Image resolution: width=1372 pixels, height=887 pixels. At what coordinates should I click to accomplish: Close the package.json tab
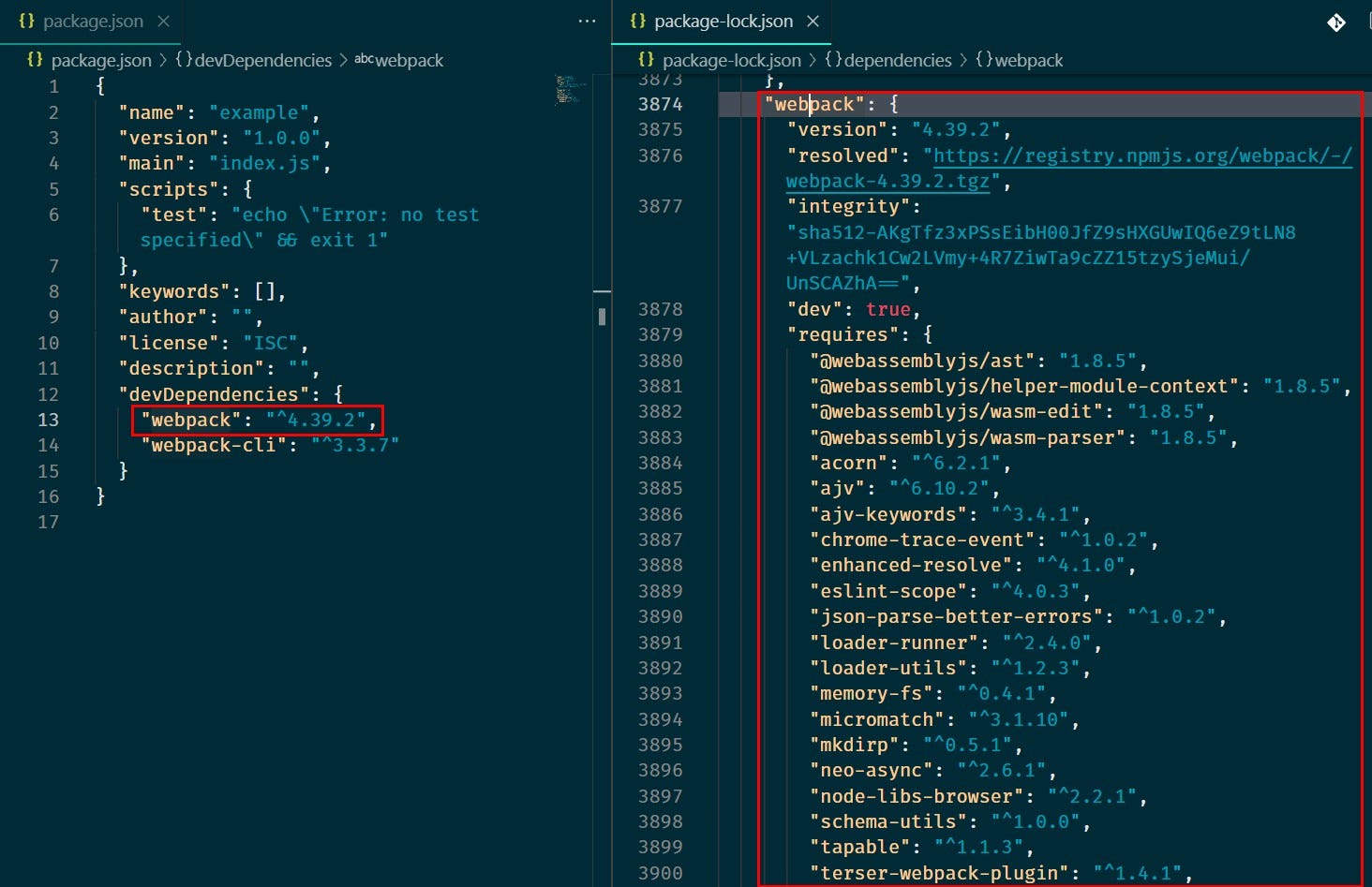(x=163, y=21)
